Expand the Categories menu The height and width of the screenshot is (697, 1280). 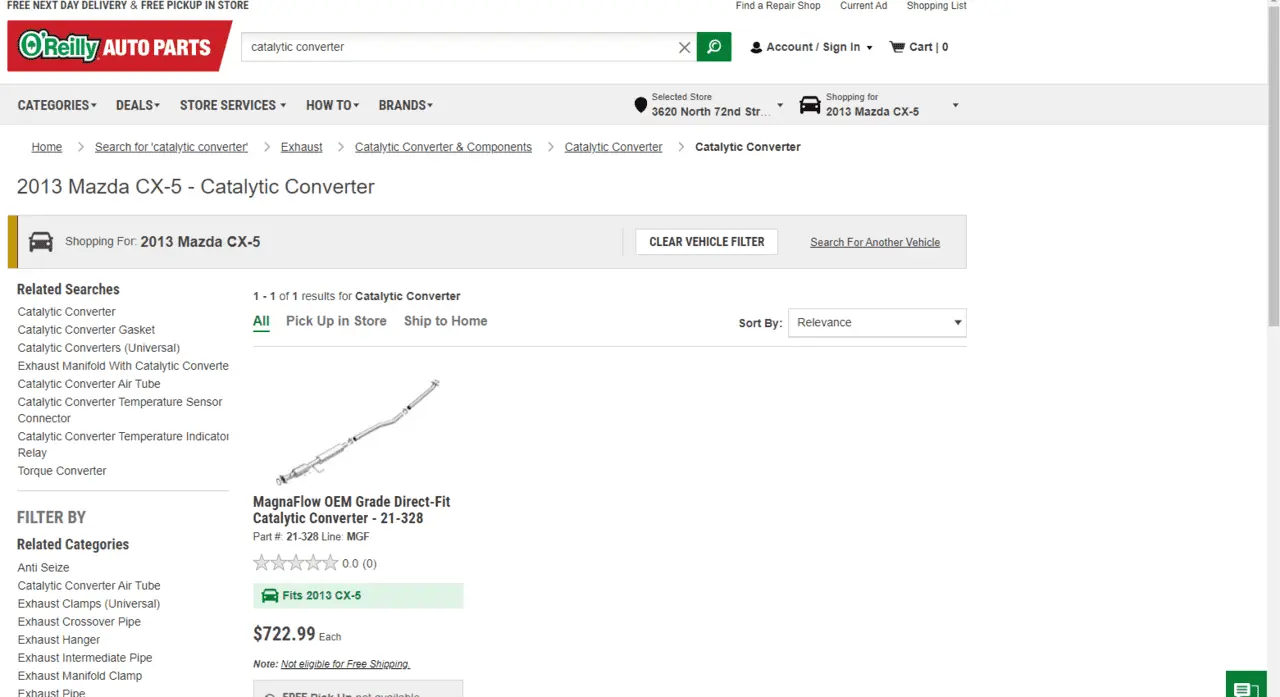pyautogui.click(x=57, y=105)
